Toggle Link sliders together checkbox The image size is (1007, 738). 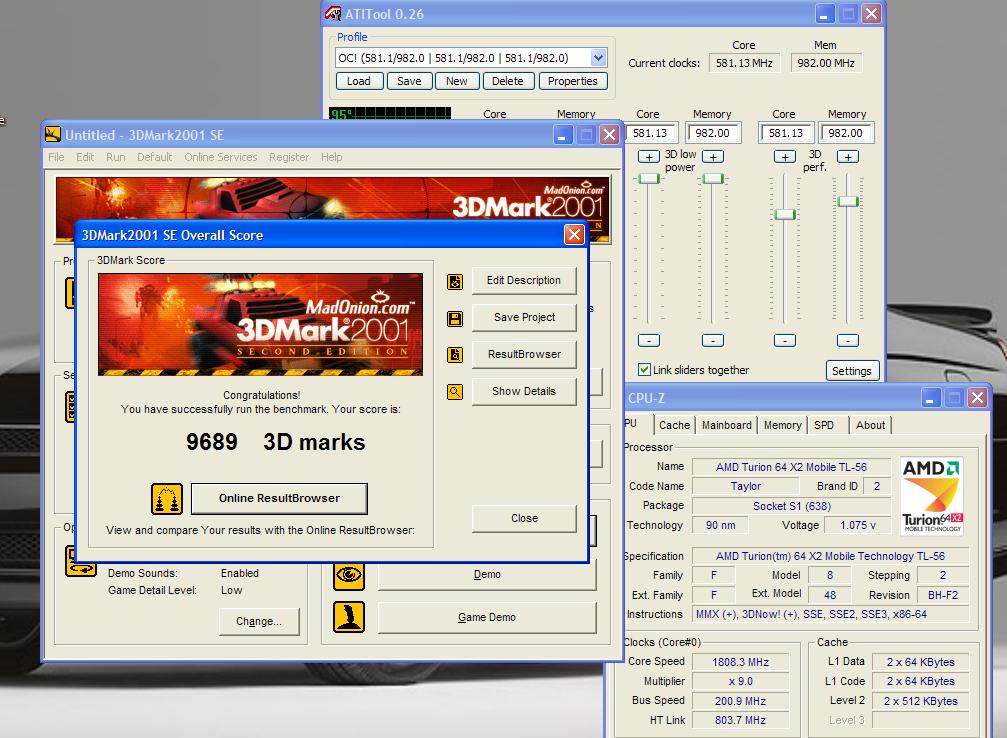644,369
